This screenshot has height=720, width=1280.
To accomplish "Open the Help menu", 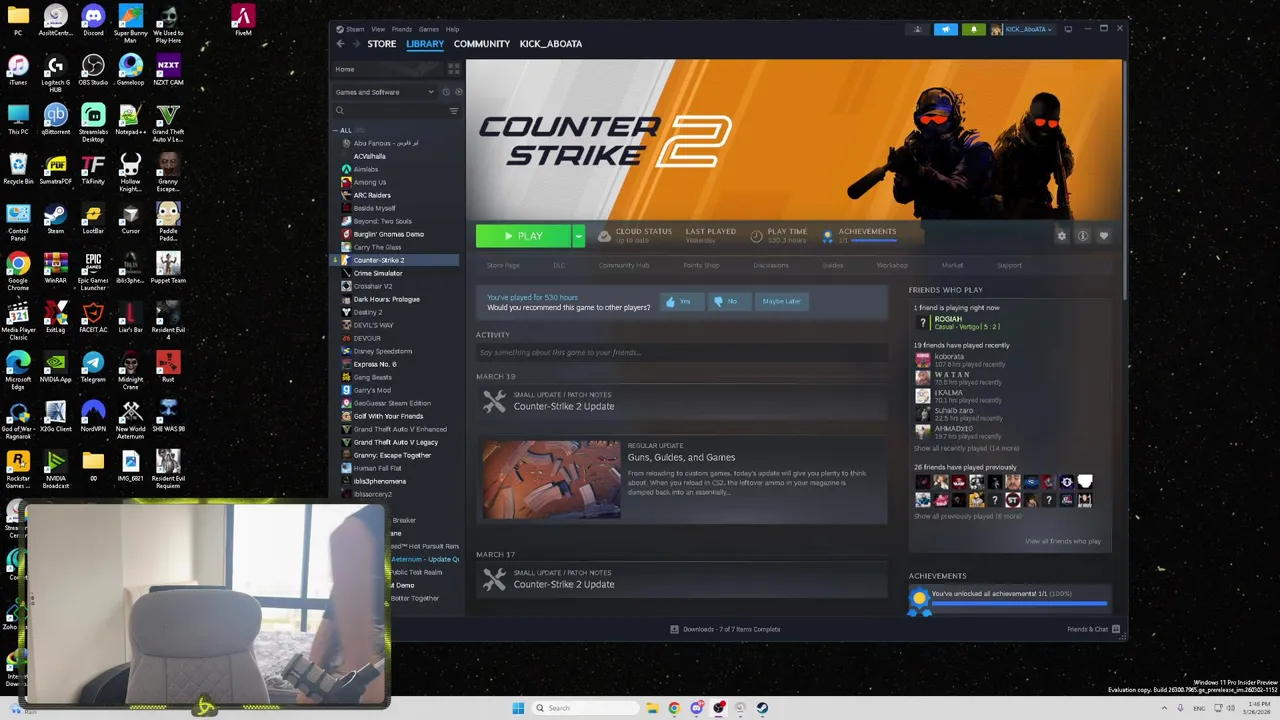I will coord(452,29).
